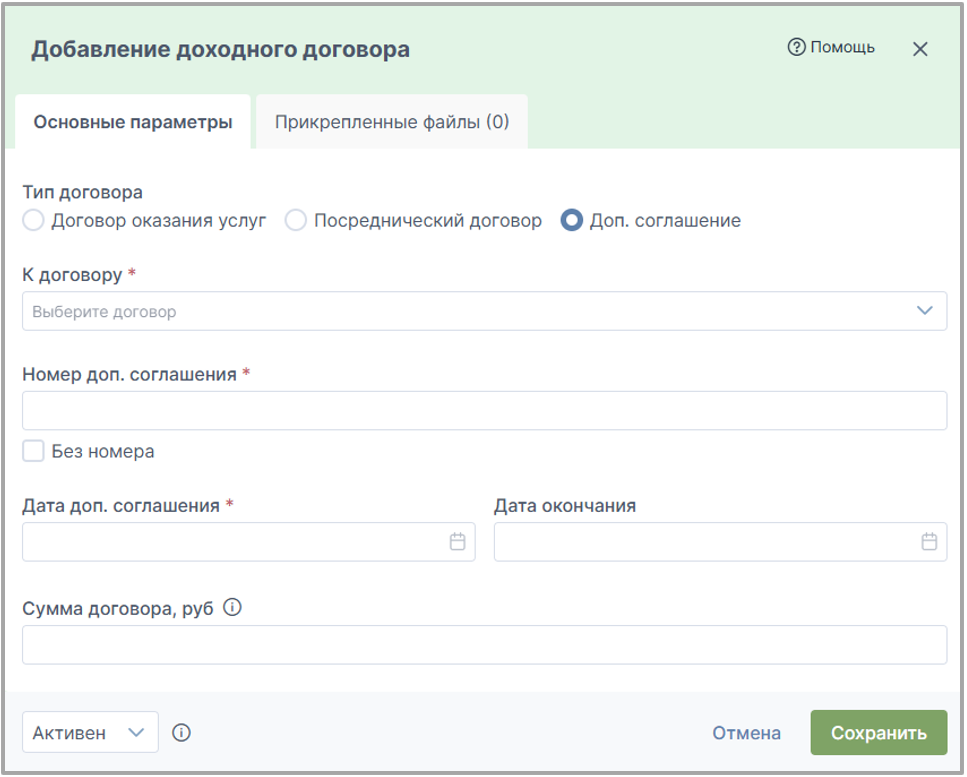
Task: Select Посреднический договор radio button
Action: 295,220
